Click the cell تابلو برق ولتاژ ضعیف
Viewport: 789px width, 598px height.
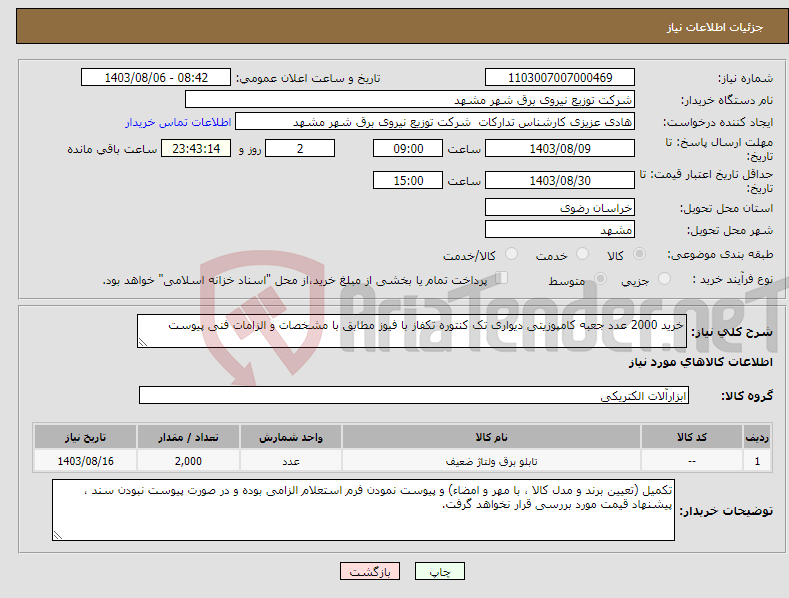click(x=491, y=461)
